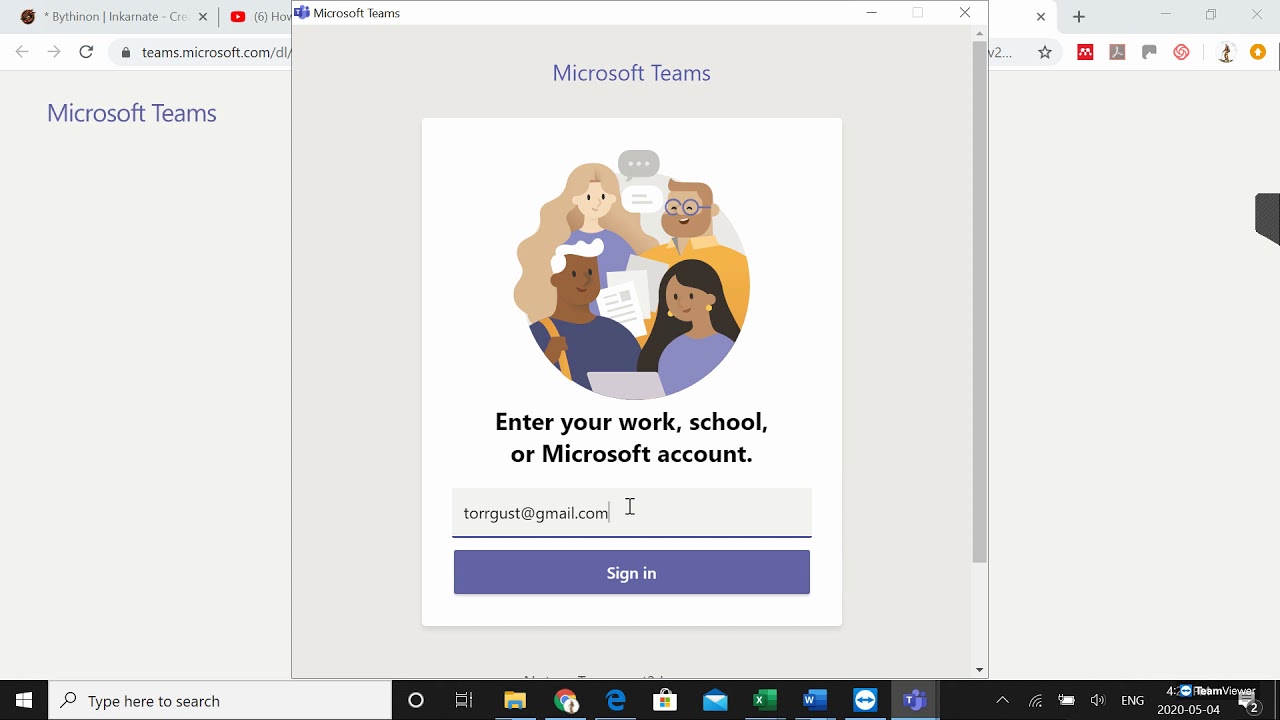Bookmark this page with star icon
Viewport: 1280px width, 720px height.
1045,52
